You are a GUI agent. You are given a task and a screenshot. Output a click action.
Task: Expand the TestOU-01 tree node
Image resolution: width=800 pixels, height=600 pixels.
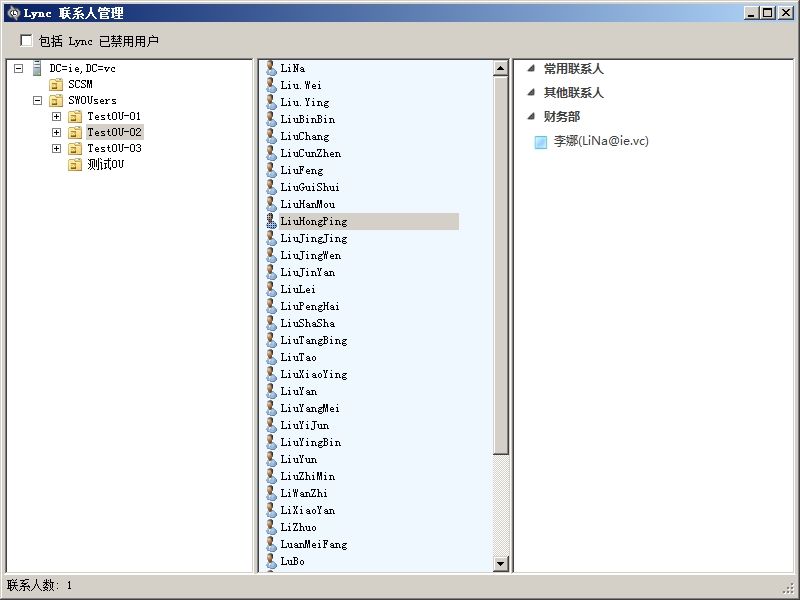pos(56,116)
